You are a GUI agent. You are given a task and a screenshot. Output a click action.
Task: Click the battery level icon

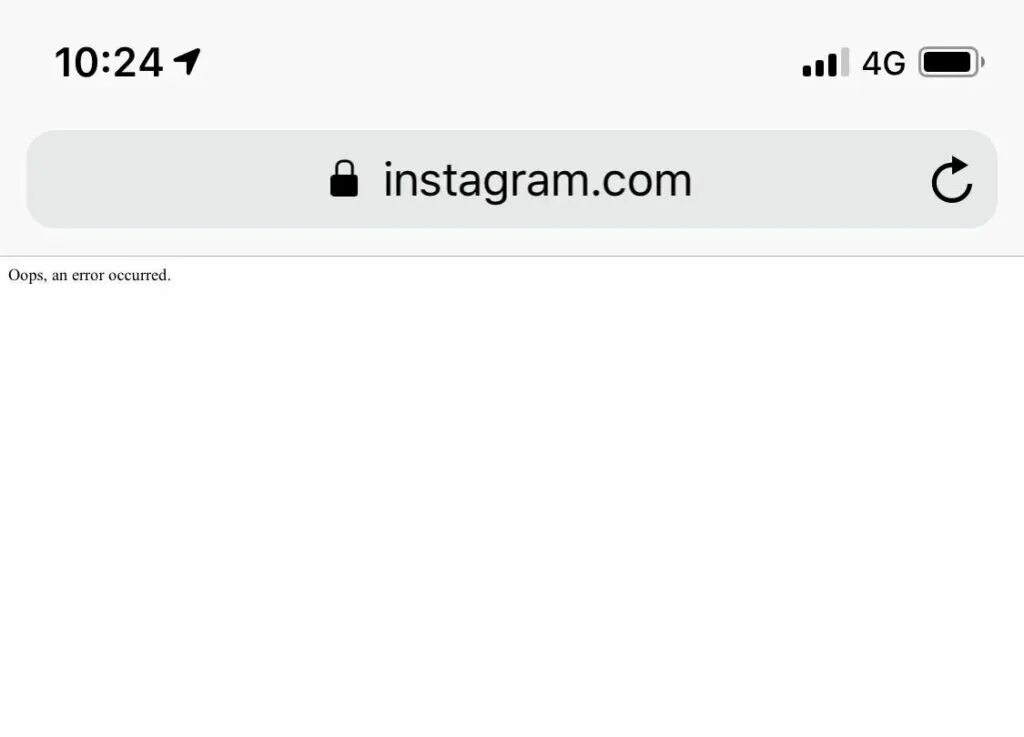coord(952,62)
